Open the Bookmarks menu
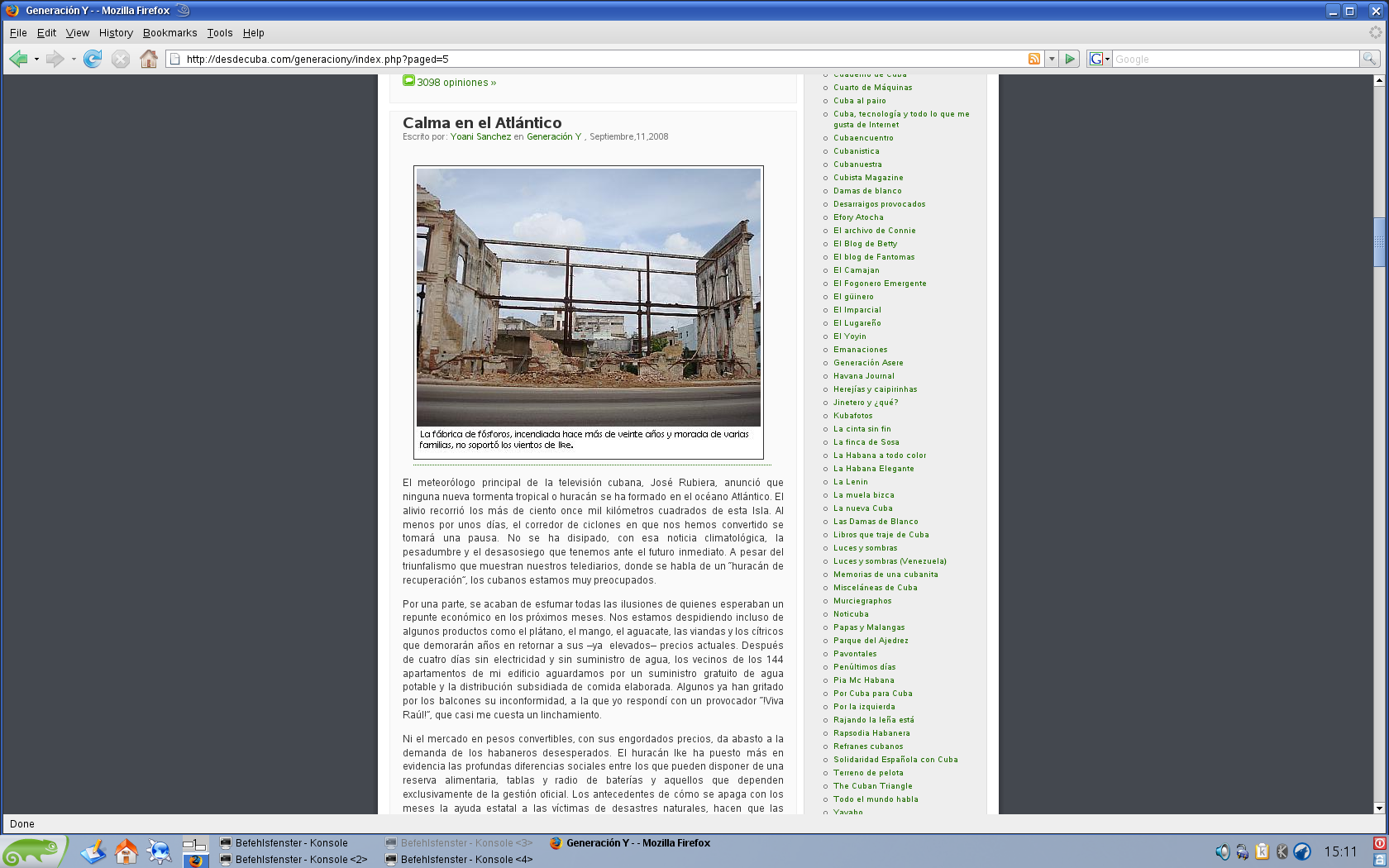The height and width of the screenshot is (868, 1389). pos(169,33)
